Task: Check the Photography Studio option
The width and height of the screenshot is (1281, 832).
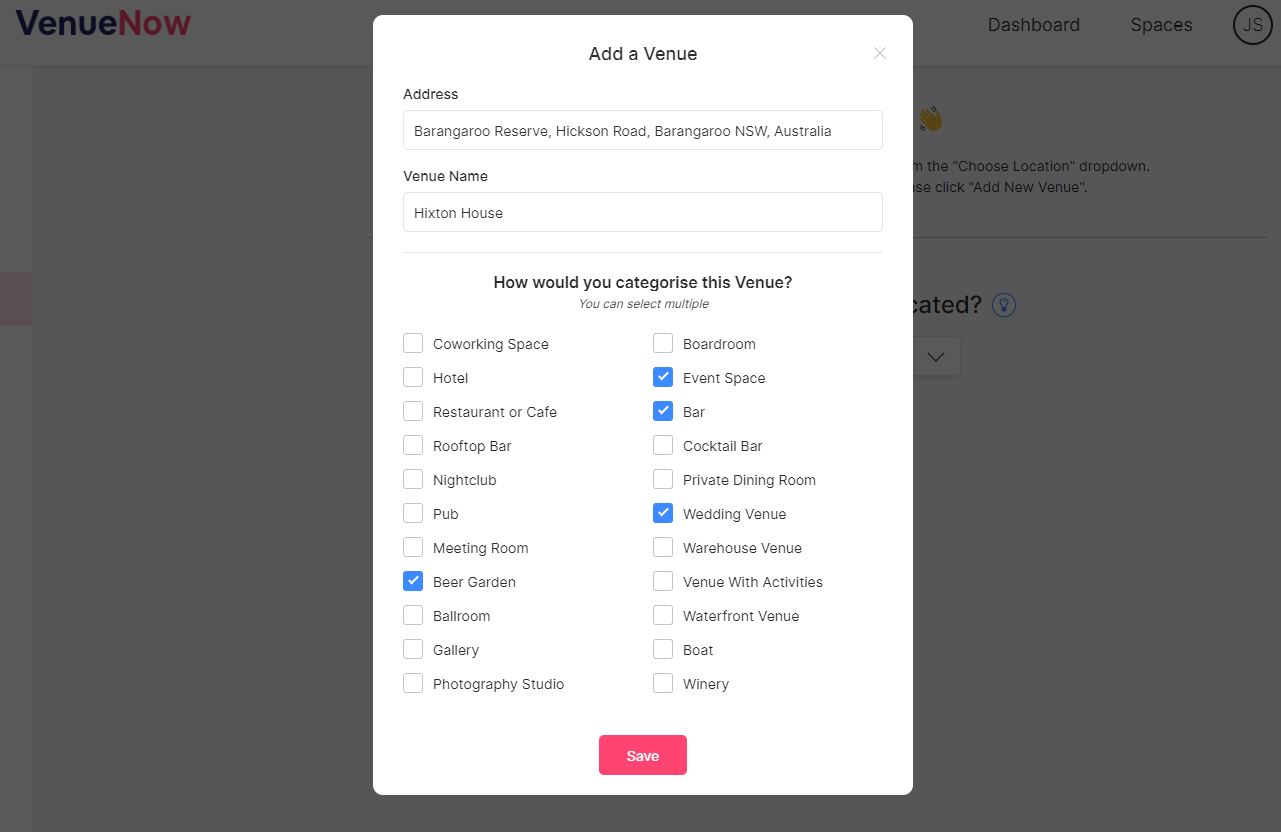Action: (413, 683)
